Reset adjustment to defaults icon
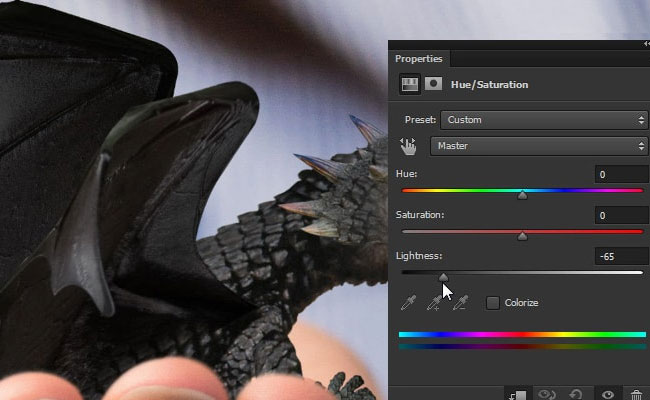 (577, 394)
